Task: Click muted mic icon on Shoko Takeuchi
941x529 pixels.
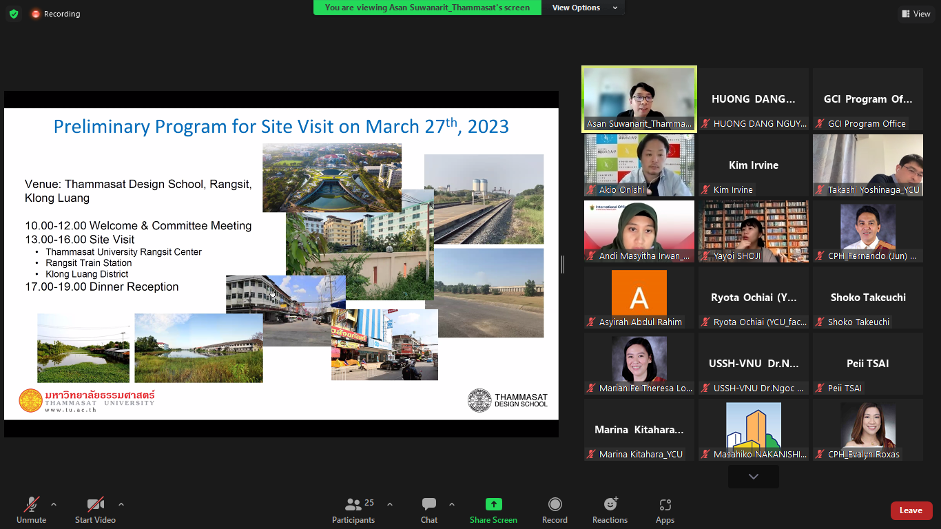Action: tap(820, 322)
